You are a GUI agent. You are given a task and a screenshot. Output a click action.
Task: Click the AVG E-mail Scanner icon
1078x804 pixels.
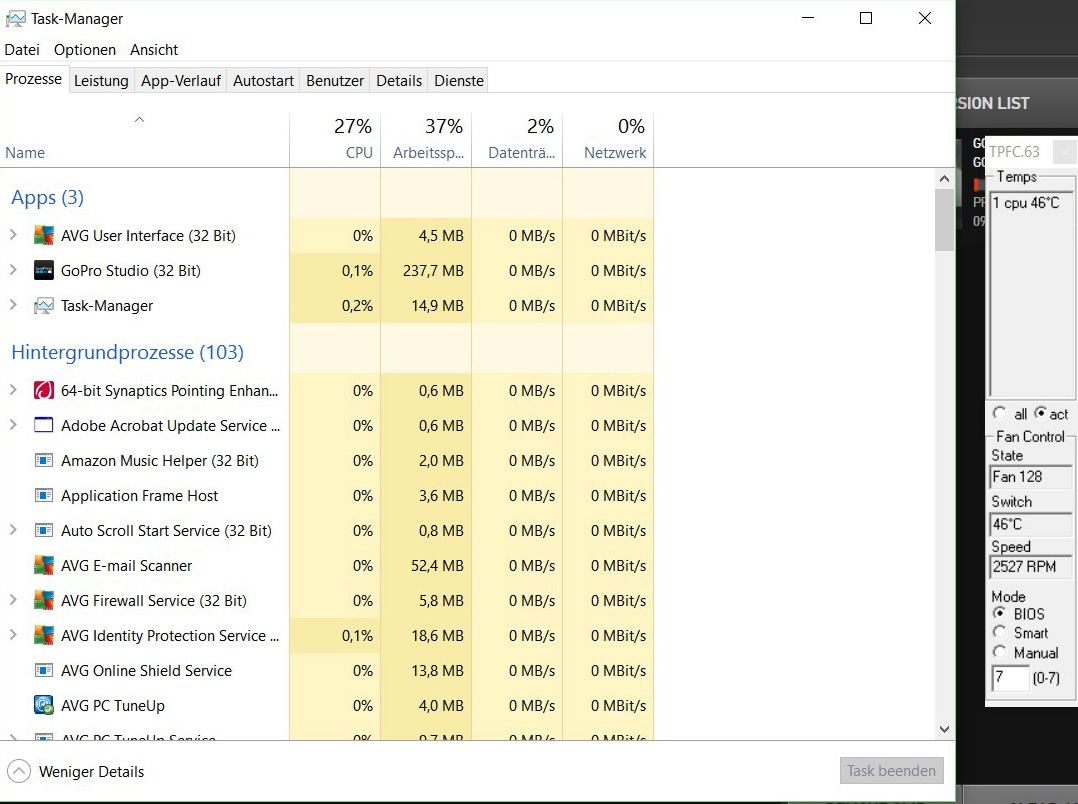43,565
